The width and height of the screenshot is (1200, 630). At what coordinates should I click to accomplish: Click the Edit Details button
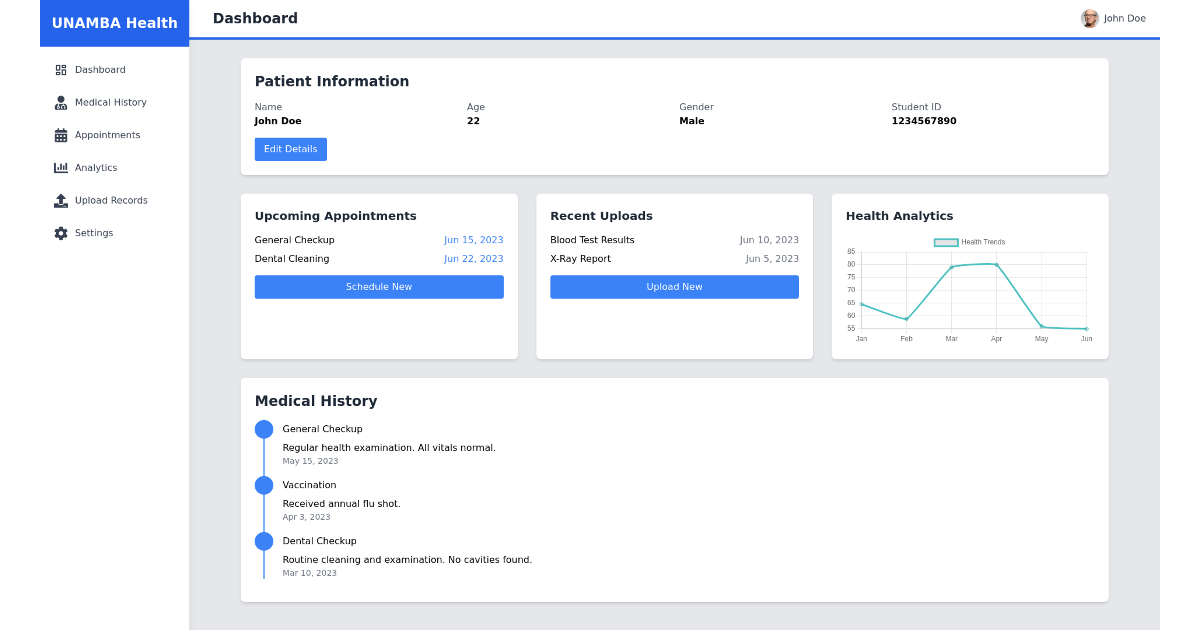click(x=290, y=148)
